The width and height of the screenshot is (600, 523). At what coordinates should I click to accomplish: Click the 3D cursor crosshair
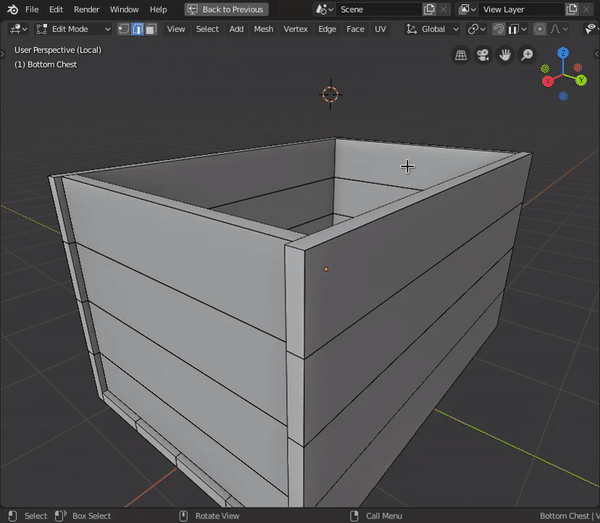click(330, 94)
